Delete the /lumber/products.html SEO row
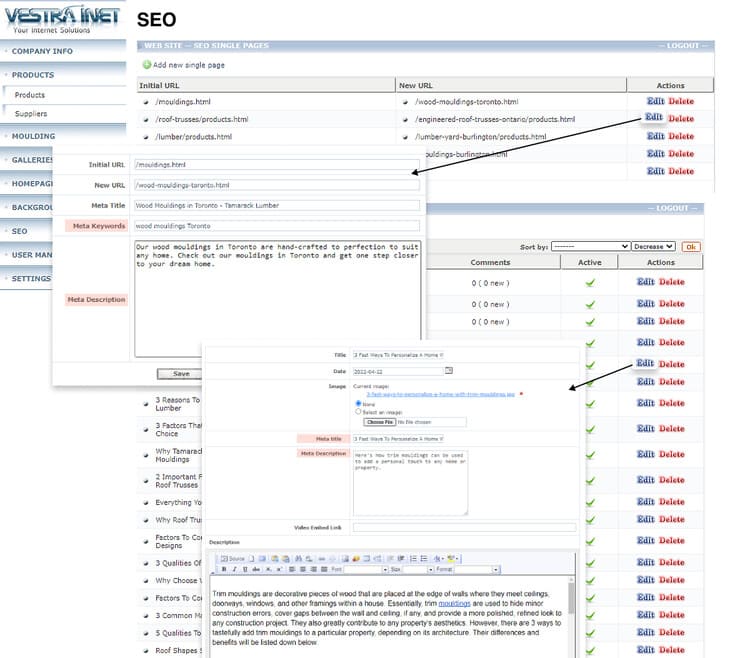 (x=681, y=136)
